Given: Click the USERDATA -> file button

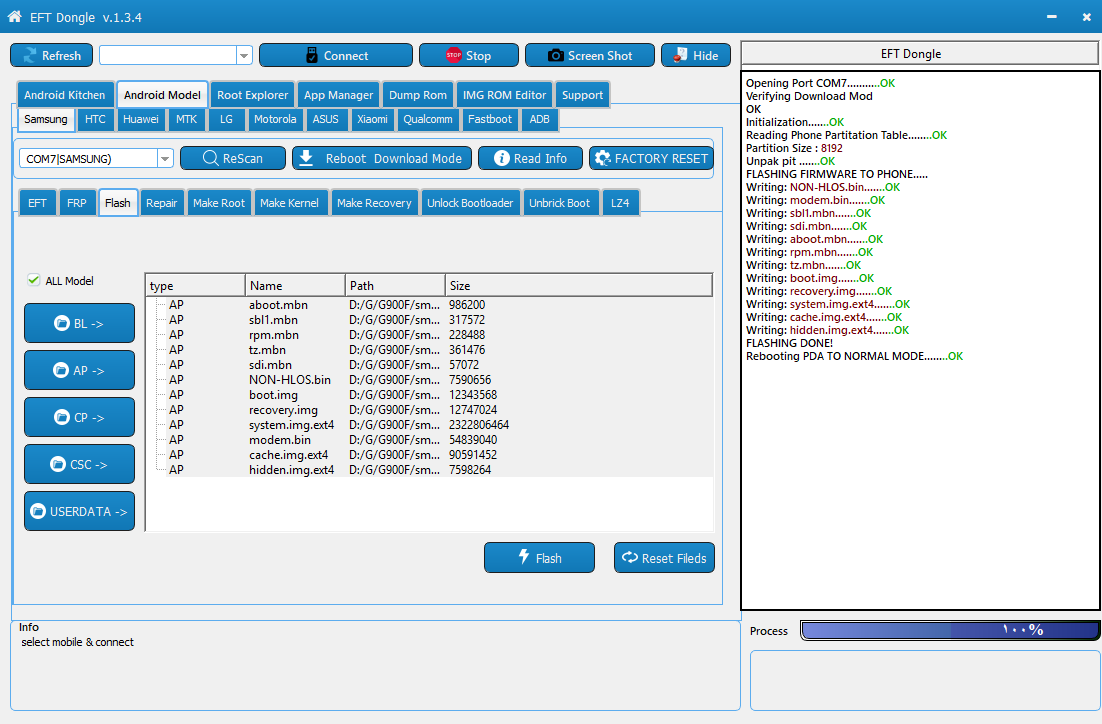Looking at the screenshot, I should (79, 511).
